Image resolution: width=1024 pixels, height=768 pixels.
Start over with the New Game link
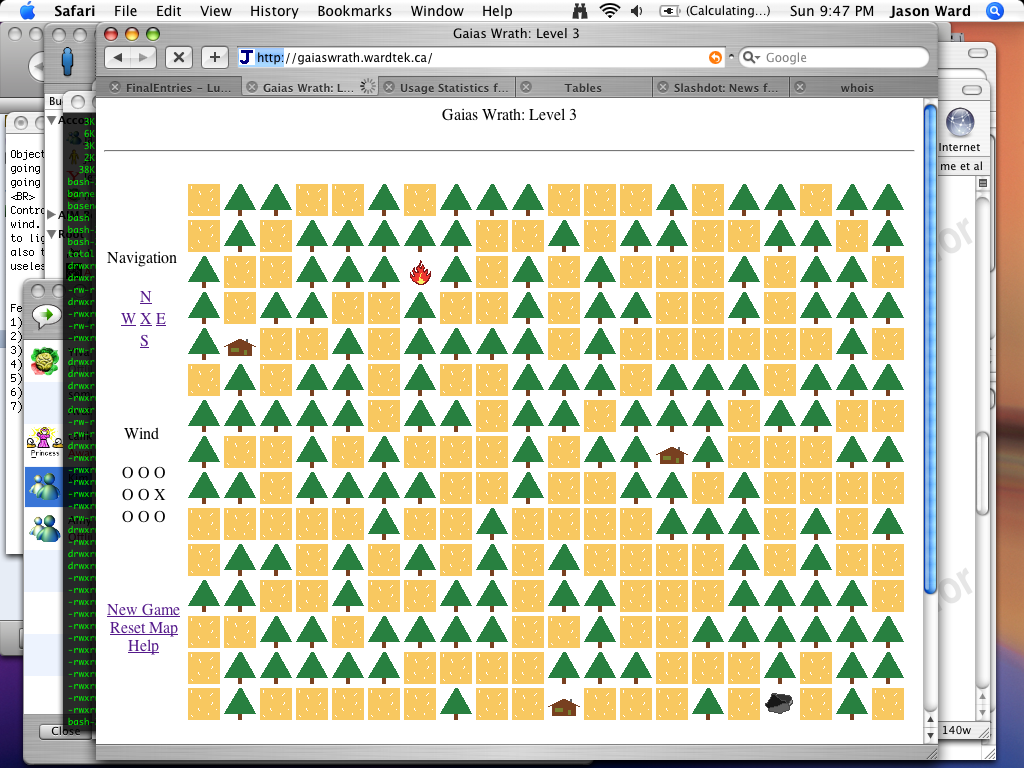tap(144, 609)
